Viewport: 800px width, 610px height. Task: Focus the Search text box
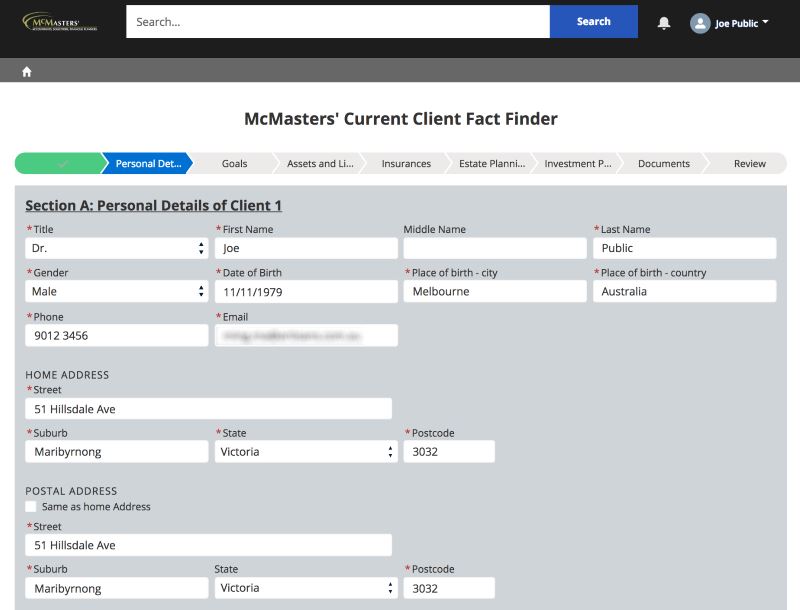338,21
